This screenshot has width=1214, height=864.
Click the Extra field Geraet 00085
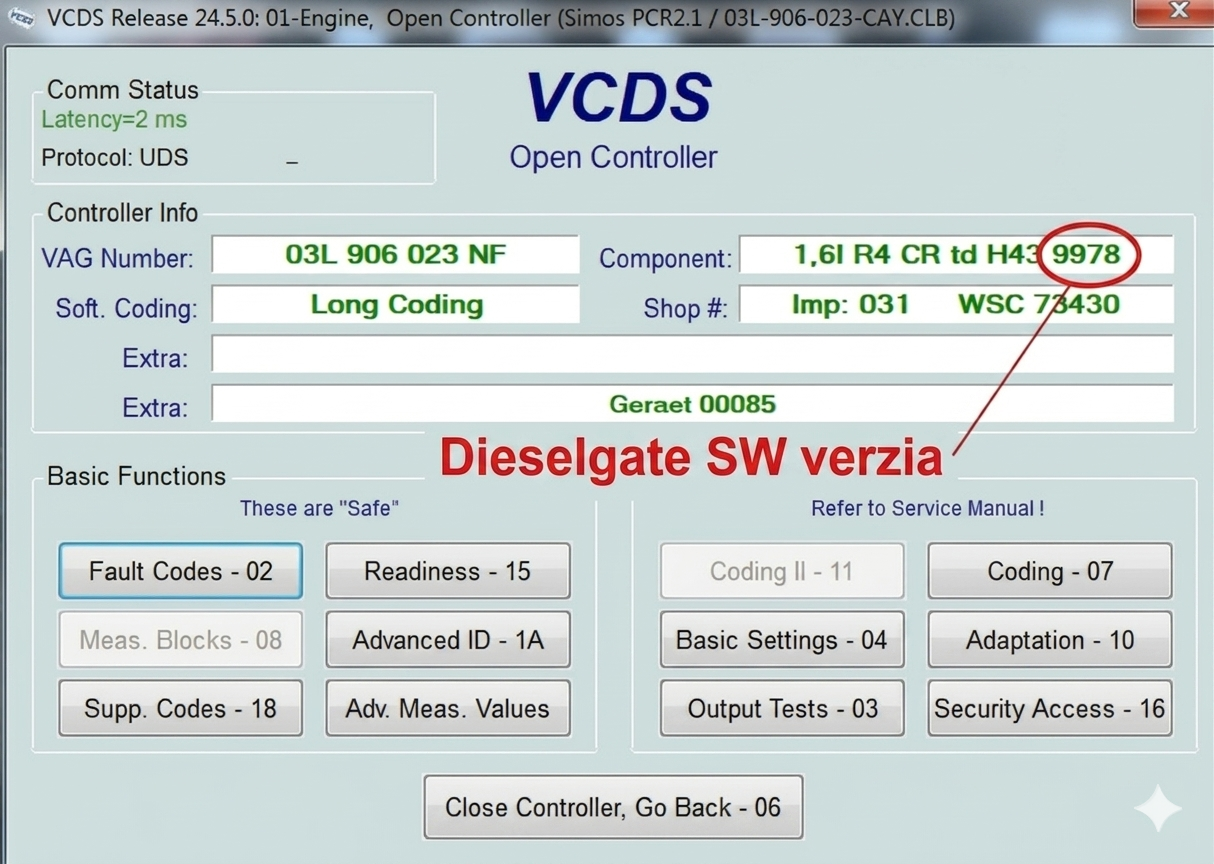coord(692,404)
